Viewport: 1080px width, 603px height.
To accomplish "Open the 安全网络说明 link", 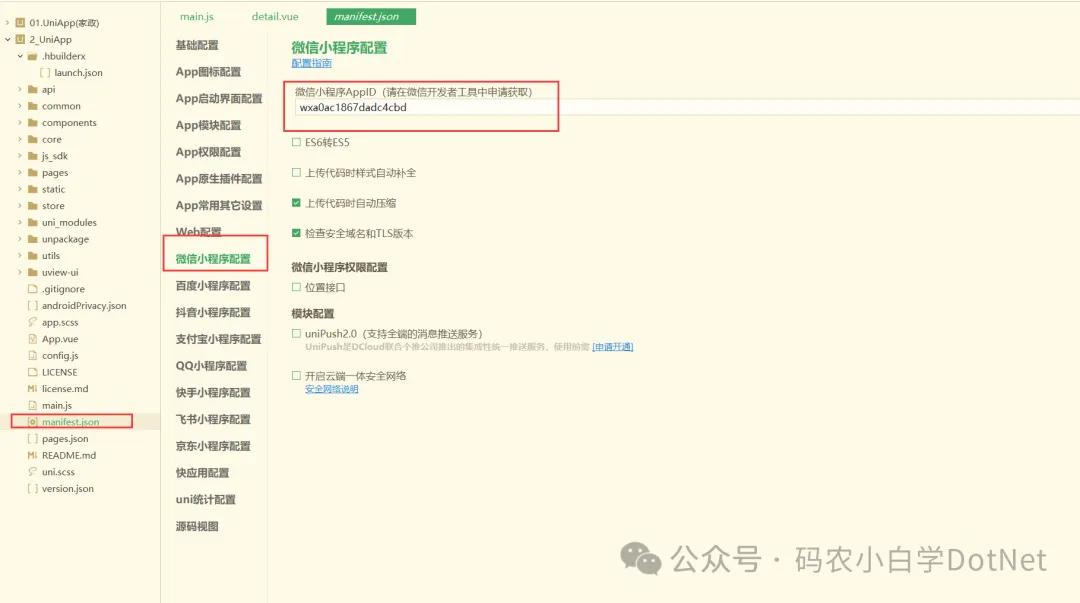I will pyautogui.click(x=331, y=389).
